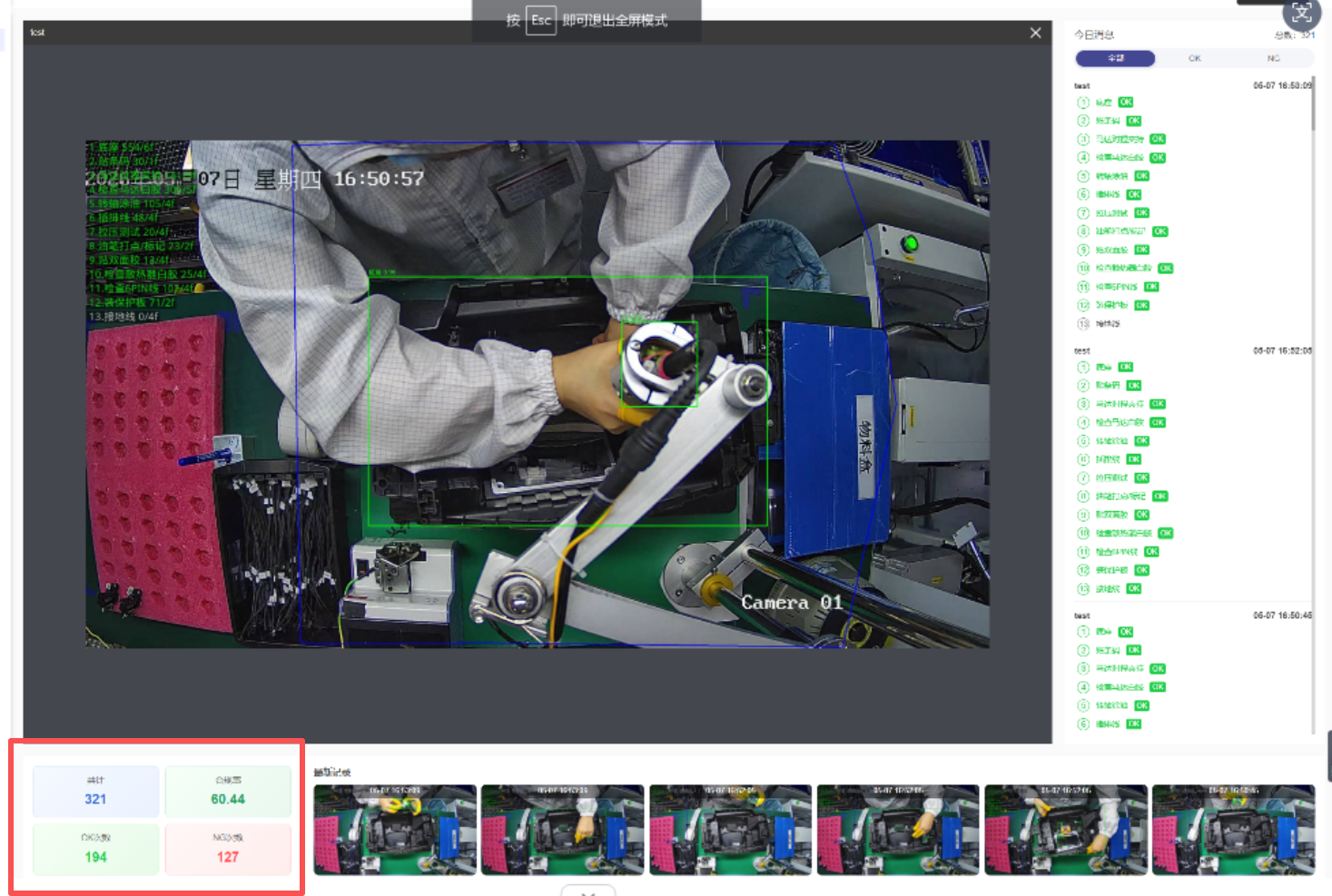This screenshot has width=1332, height=896.
Task: Switch to the 全部 (All) filter tab
Action: (x=1115, y=58)
